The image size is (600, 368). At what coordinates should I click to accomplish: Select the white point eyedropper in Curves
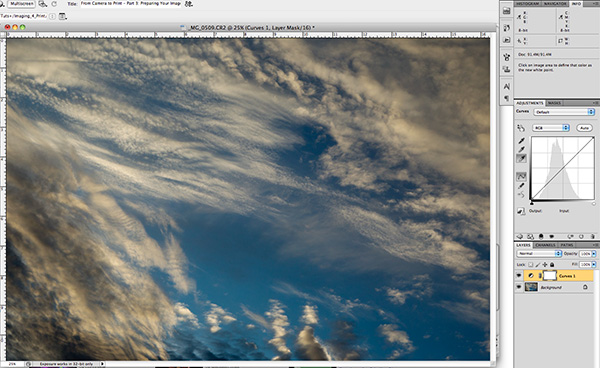tap(522, 158)
